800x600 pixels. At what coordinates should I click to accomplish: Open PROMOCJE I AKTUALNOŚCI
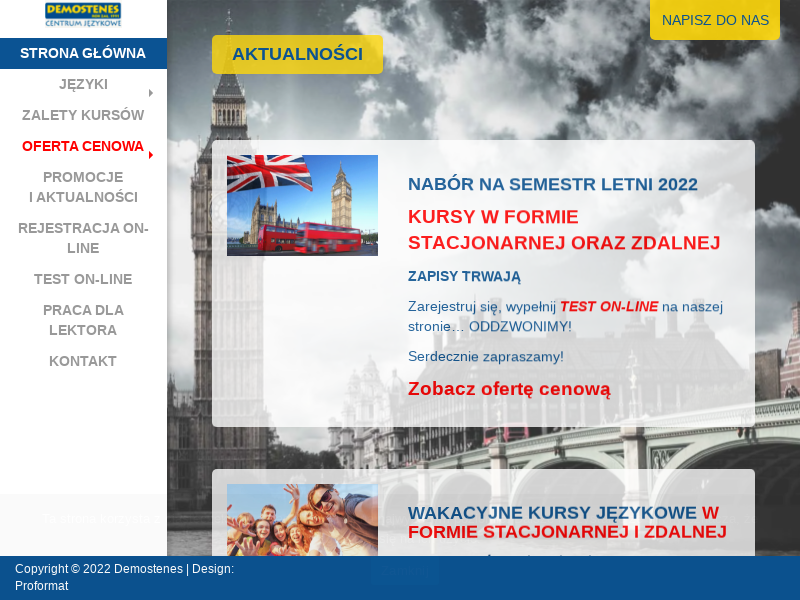click(83, 188)
